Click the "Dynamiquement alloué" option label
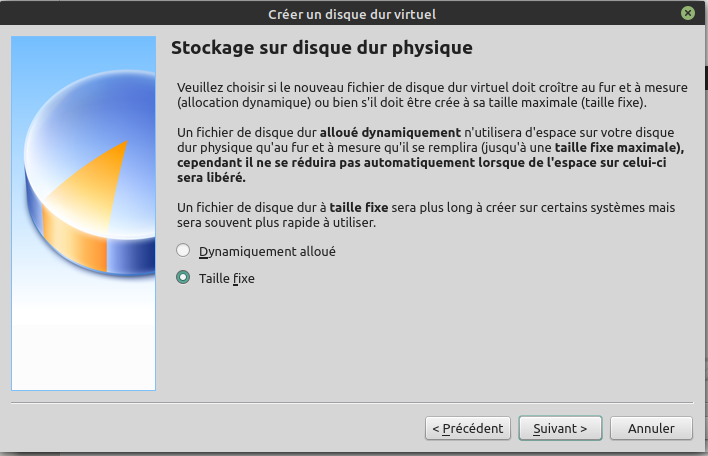Image resolution: width=708 pixels, height=456 pixels. (x=267, y=251)
